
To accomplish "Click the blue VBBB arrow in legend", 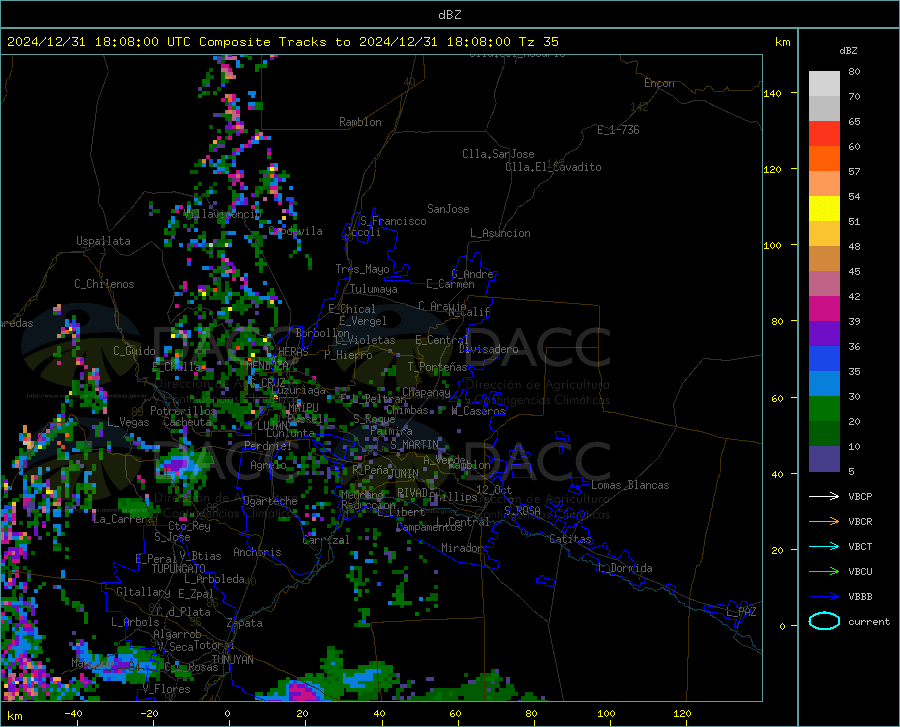I will click(x=824, y=597).
